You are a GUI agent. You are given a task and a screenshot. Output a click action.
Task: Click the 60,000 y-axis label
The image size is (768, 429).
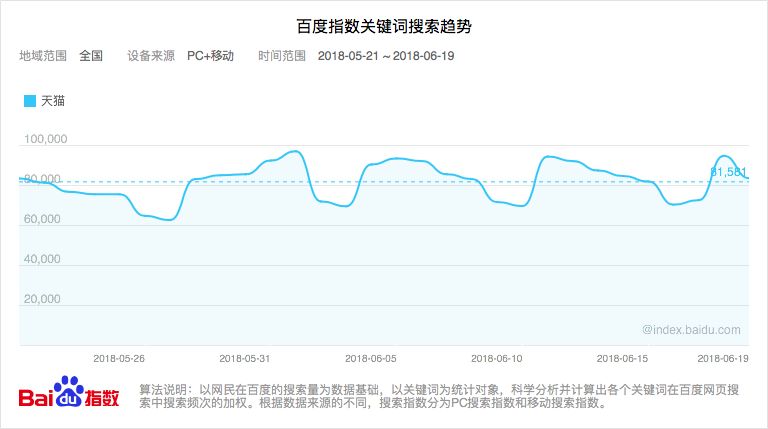coord(42,219)
